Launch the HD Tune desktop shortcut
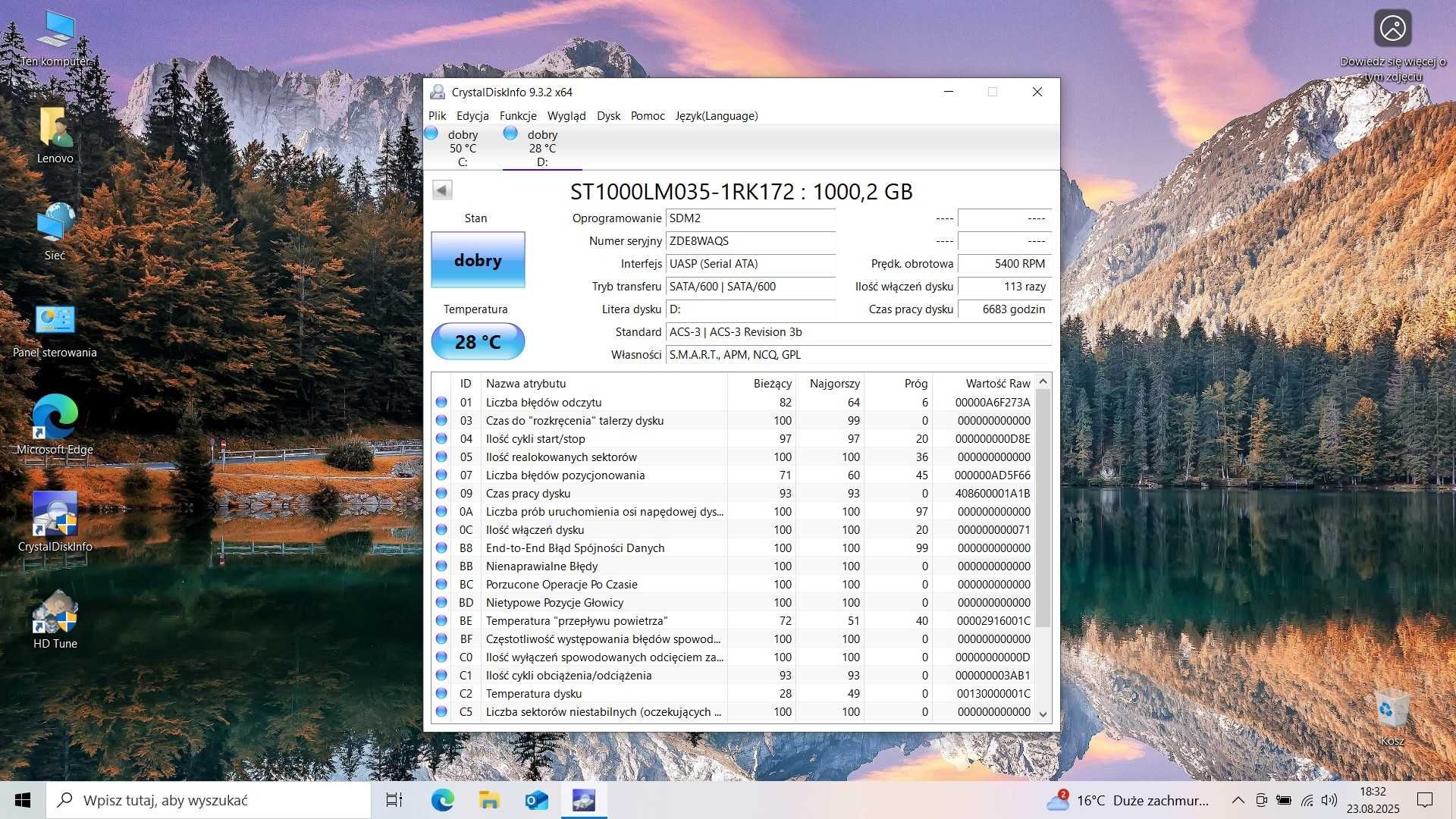The height and width of the screenshot is (819, 1456). coord(55,620)
